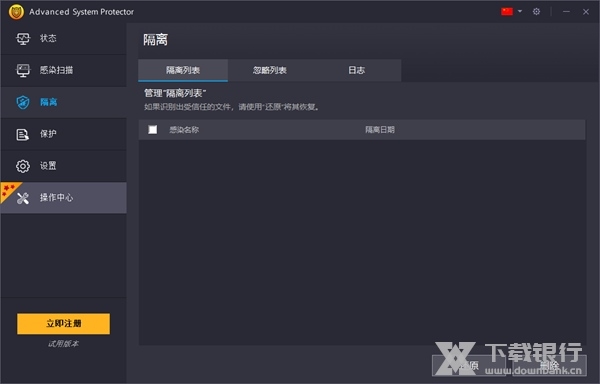600x384 pixels.
Task: Toggle the select-all checkbox in list header
Action: coord(153,130)
